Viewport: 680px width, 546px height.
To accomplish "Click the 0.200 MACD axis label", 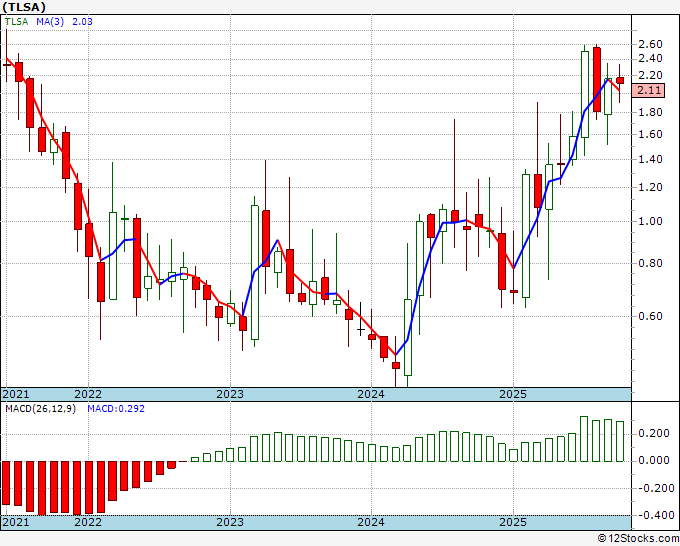I will click(x=654, y=434).
